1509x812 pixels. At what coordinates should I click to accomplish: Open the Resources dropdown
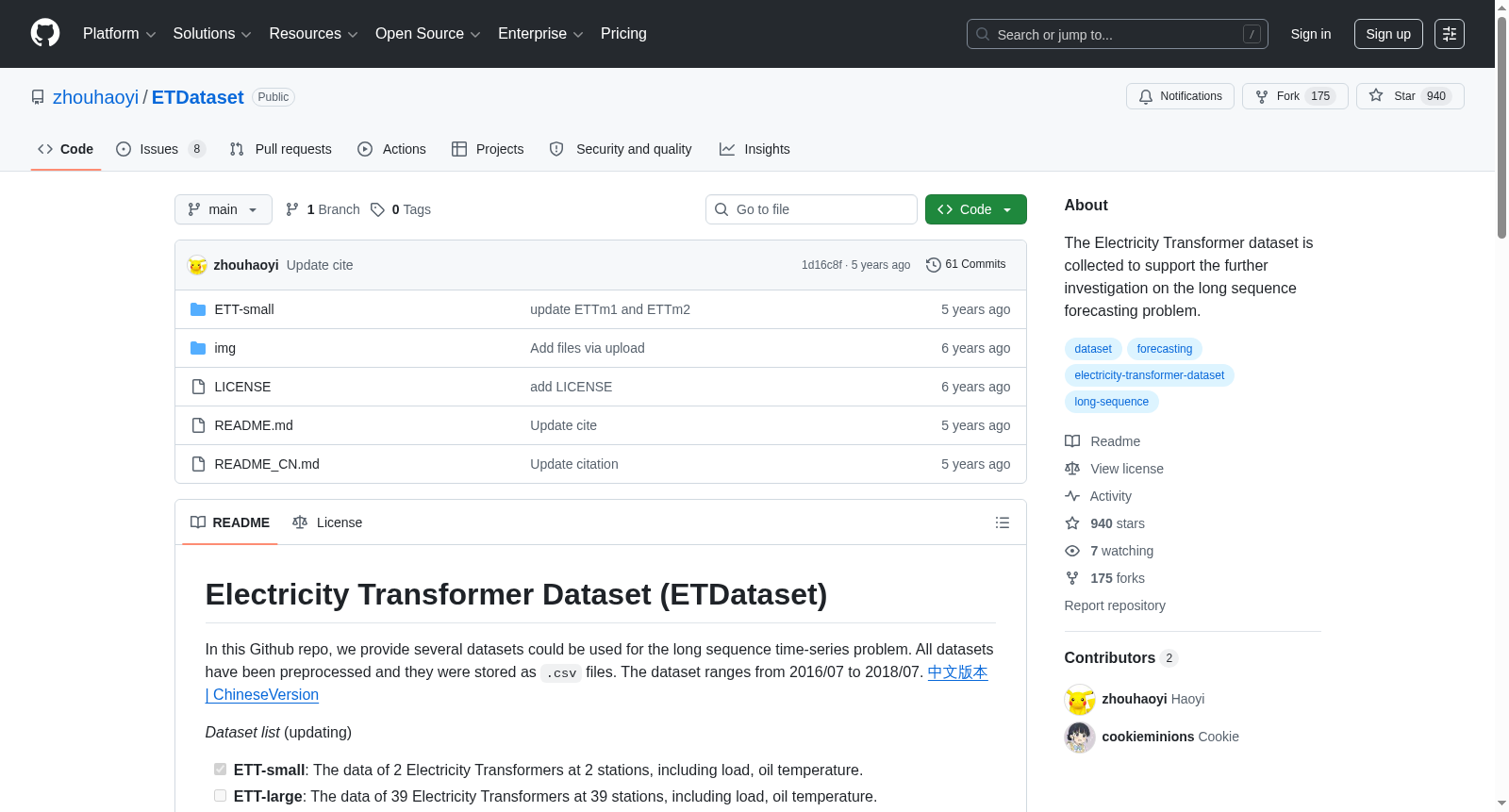[x=313, y=34]
